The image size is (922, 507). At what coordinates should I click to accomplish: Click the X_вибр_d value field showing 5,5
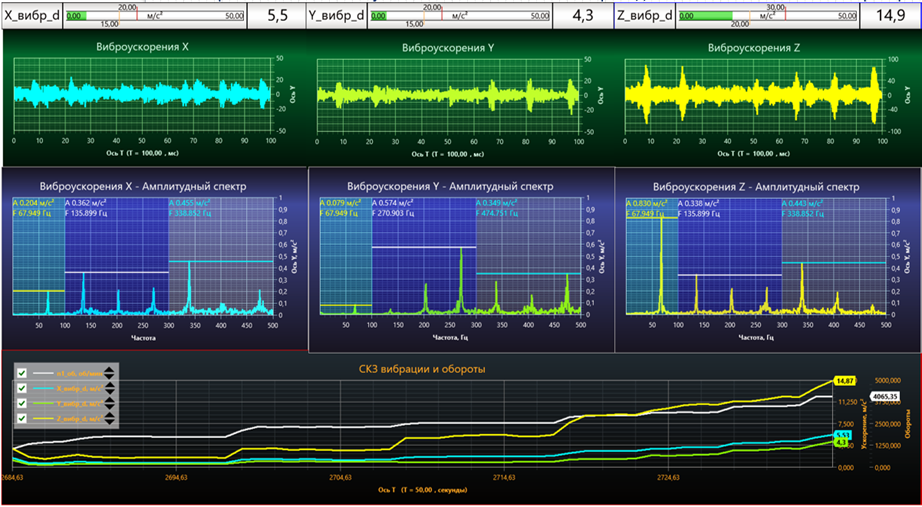tap(277, 16)
